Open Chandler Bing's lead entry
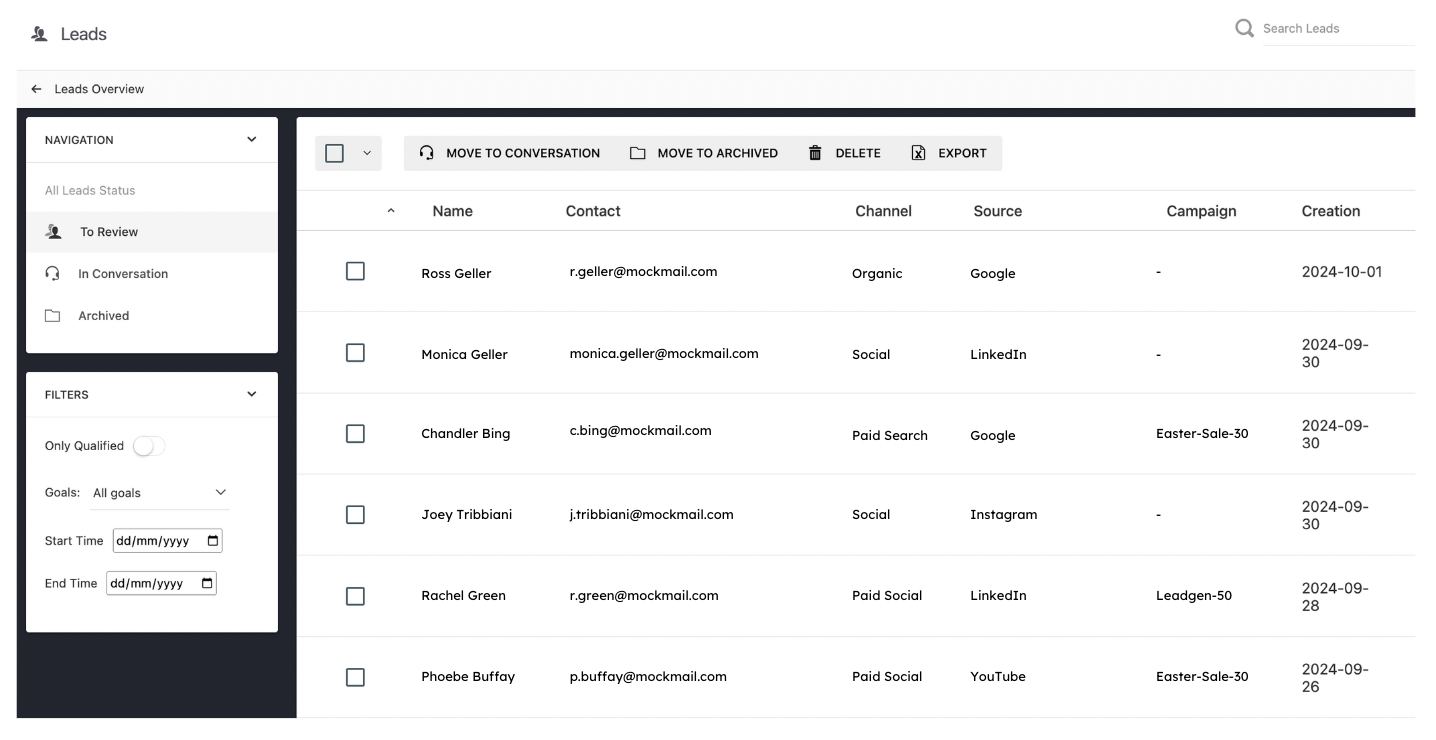This screenshot has height=740, width=1436. (x=465, y=434)
